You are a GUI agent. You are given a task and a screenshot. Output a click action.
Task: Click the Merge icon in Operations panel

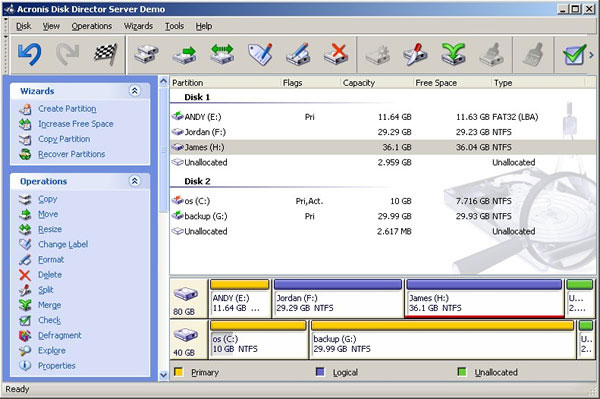pyautogui.click(x=25, y=305)
